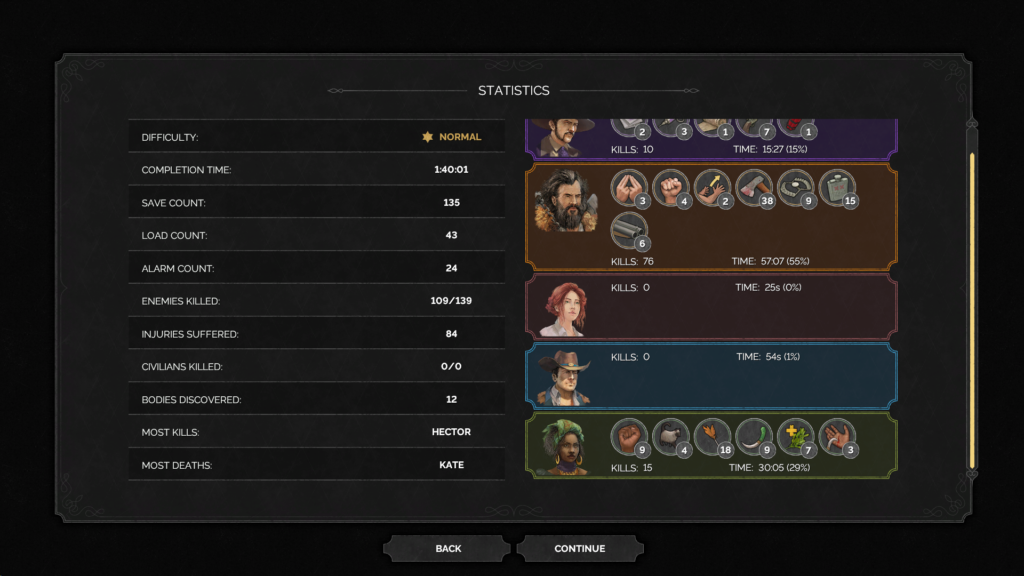Select Hector's sawed-off shotgun icon
This screenshot has width=1024, height=576.
[629, 231]
